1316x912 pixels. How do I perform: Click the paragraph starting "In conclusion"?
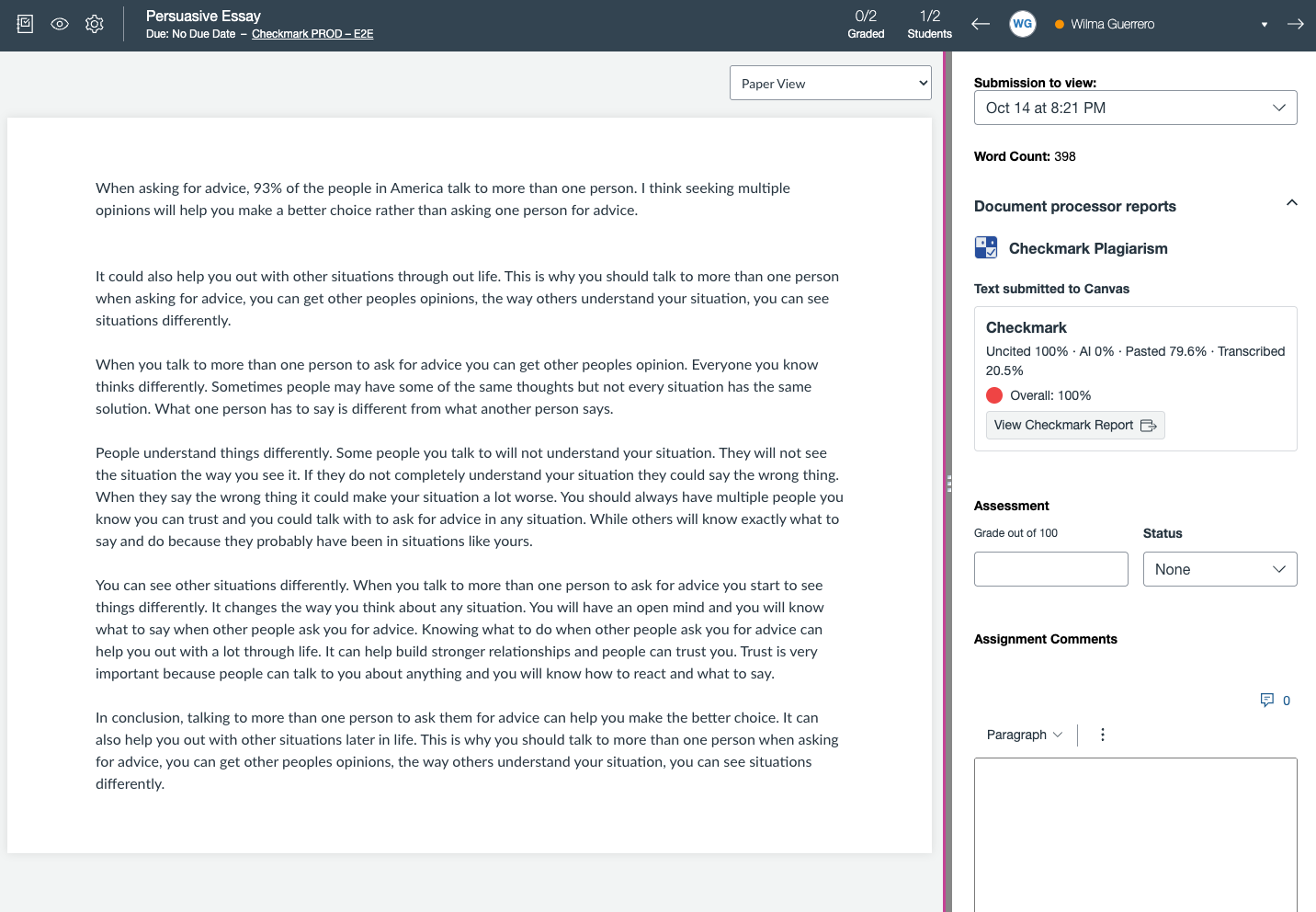point(468,751)
